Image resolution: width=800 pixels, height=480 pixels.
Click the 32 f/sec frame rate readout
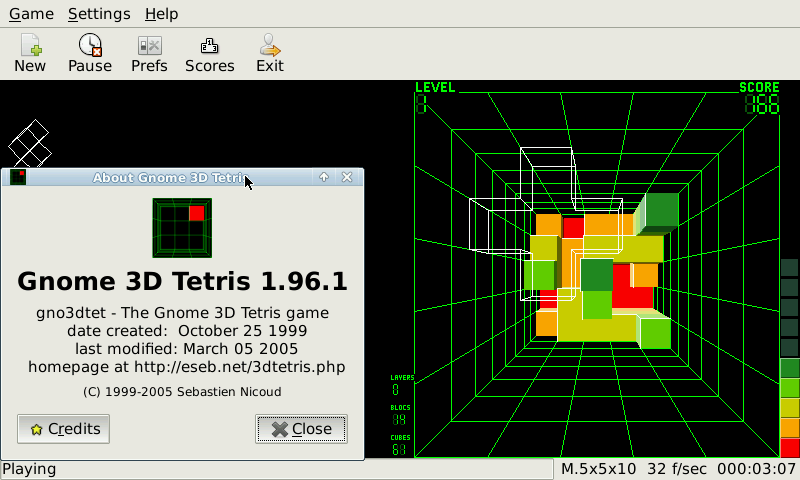pyautogui.click(x=677, y=469)
